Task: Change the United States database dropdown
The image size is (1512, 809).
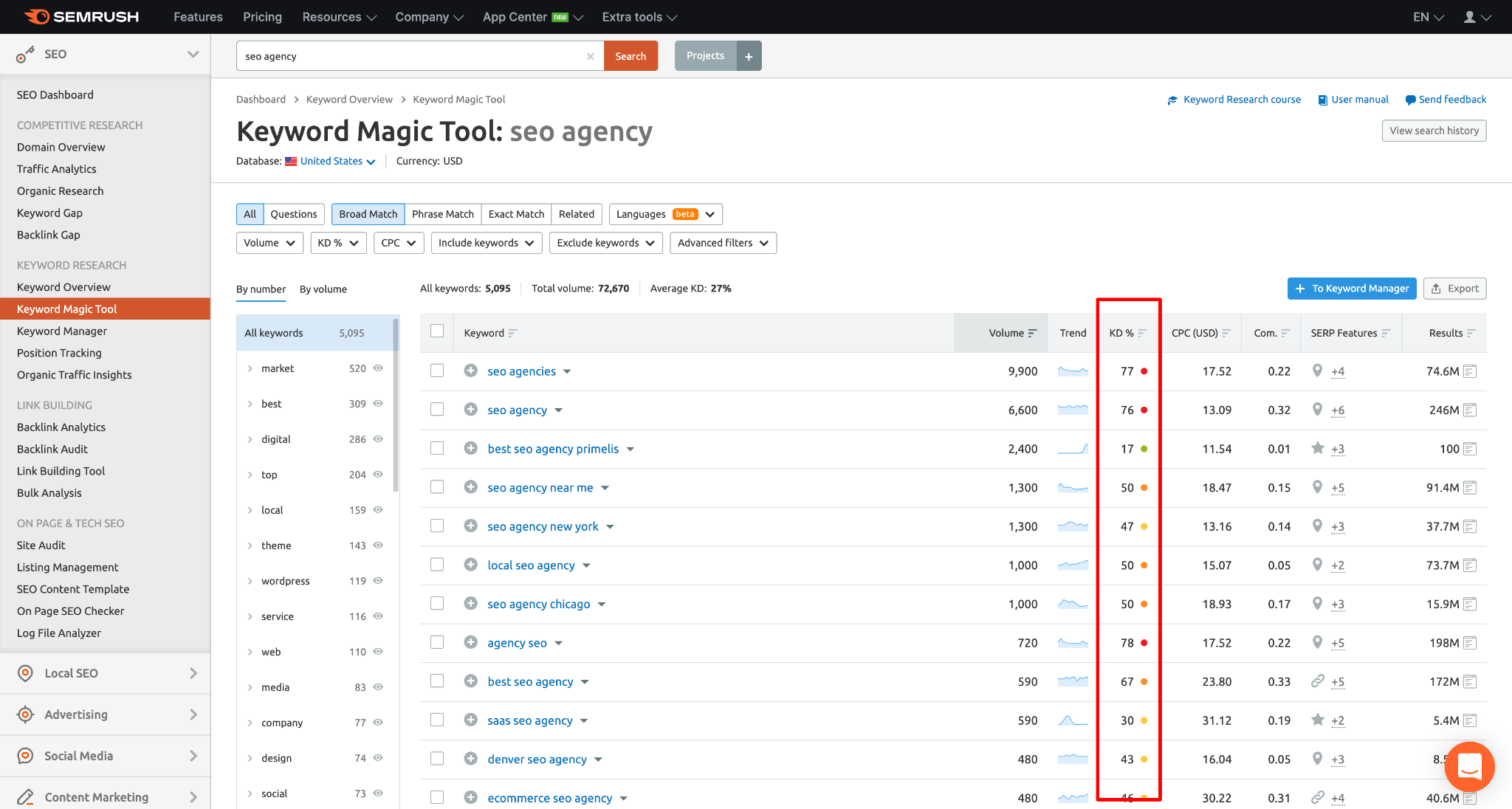Action: 337,161
